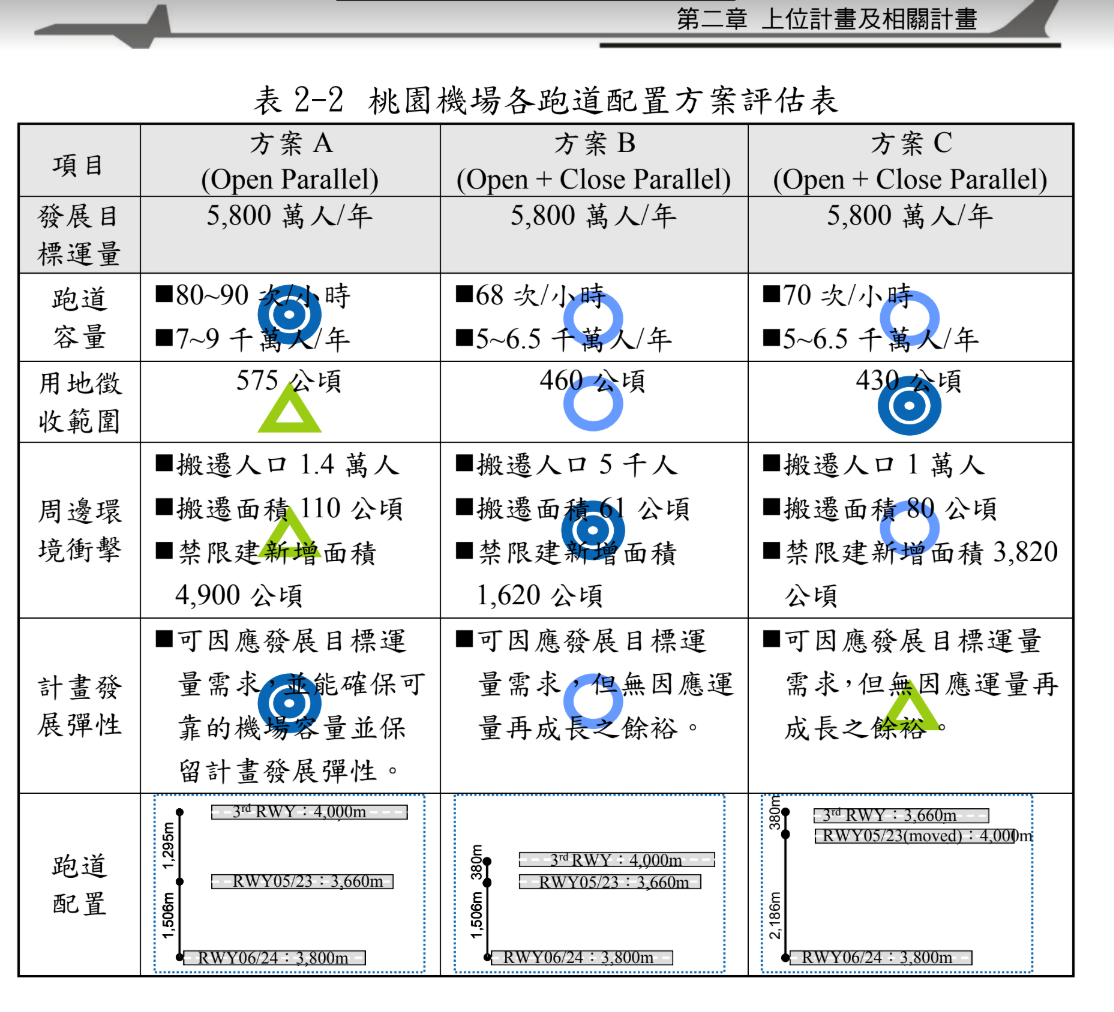The width and height of the screenshot is (1114, 1012).
Task: Click the 4,900 公頃 value
Action: click(239, 595)
